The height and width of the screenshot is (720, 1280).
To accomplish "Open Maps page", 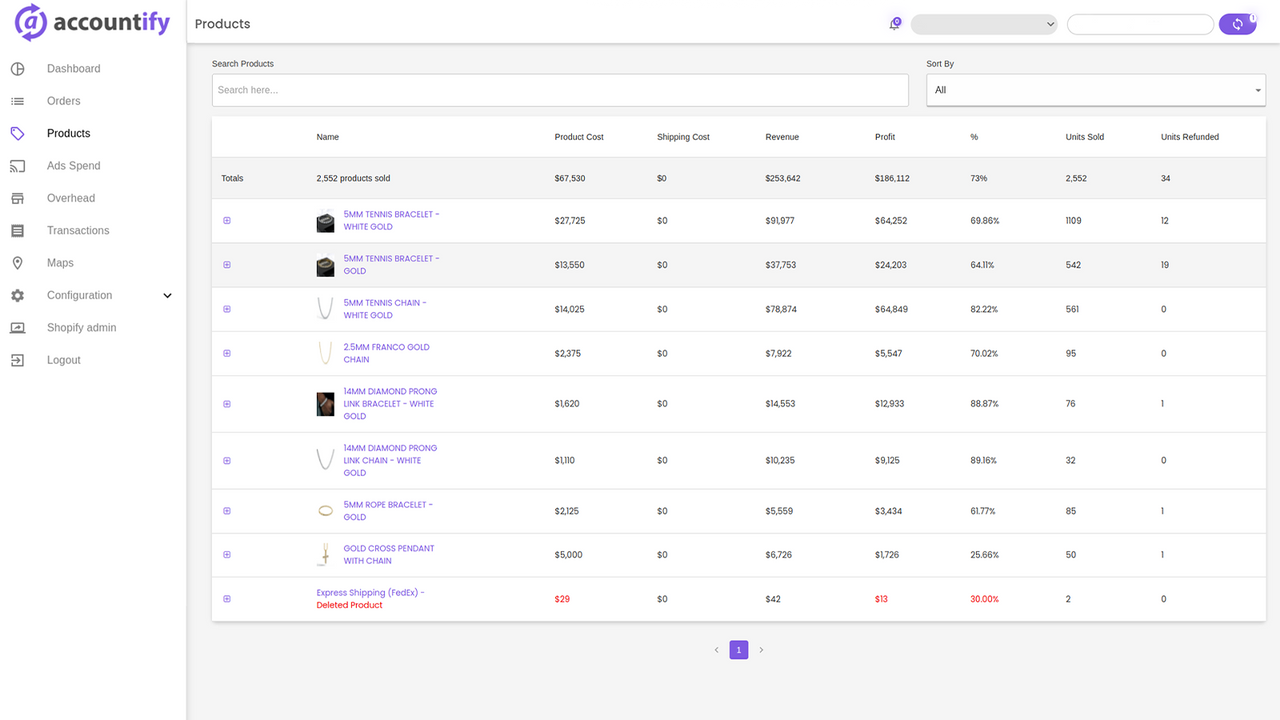I will tap(60, 263).
